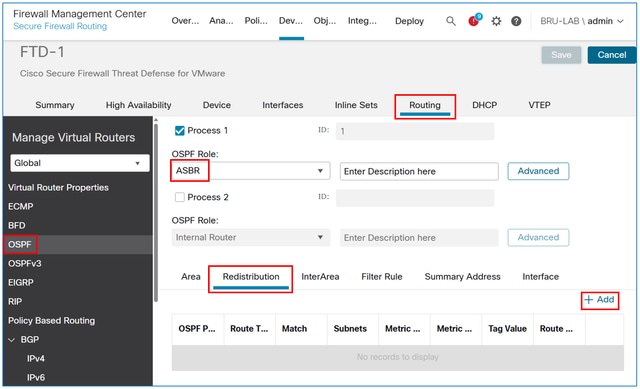Uncheck the Process 1 checkbox
Viewport: 640px width, 389px height.
click(180, 131)
